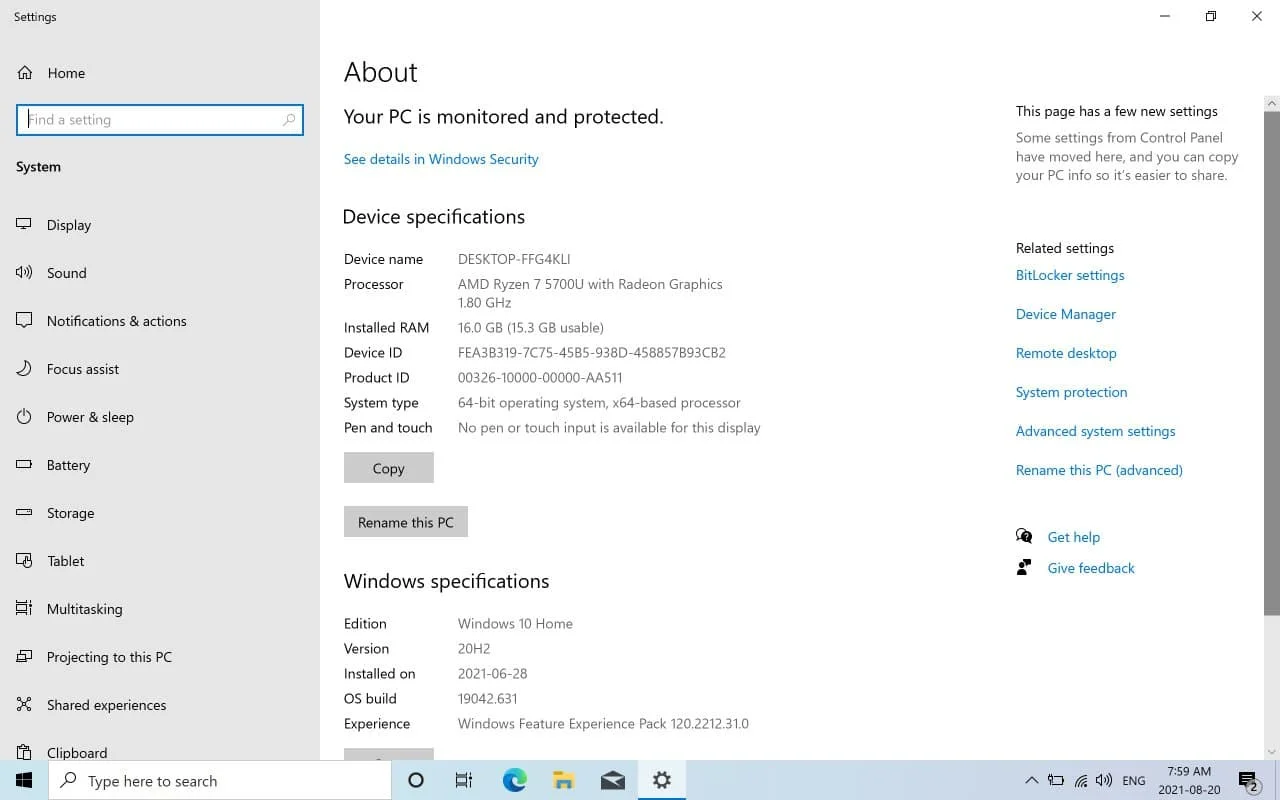Click the About page vertical scrollbar thumb
Viewport: 1280px width, 800px height.
pos(1272,363)
